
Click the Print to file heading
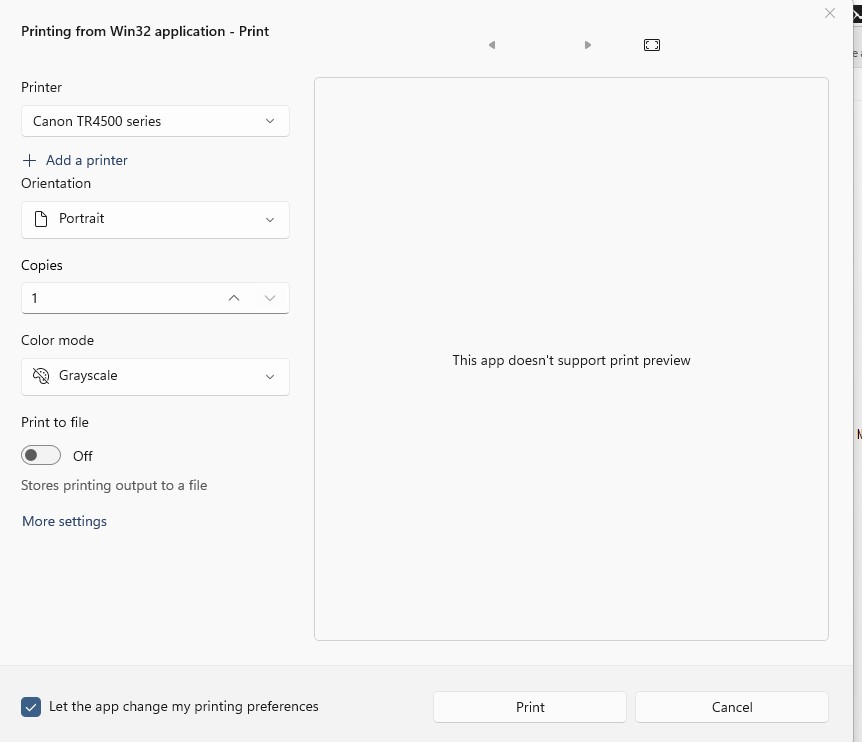[55, 422]
